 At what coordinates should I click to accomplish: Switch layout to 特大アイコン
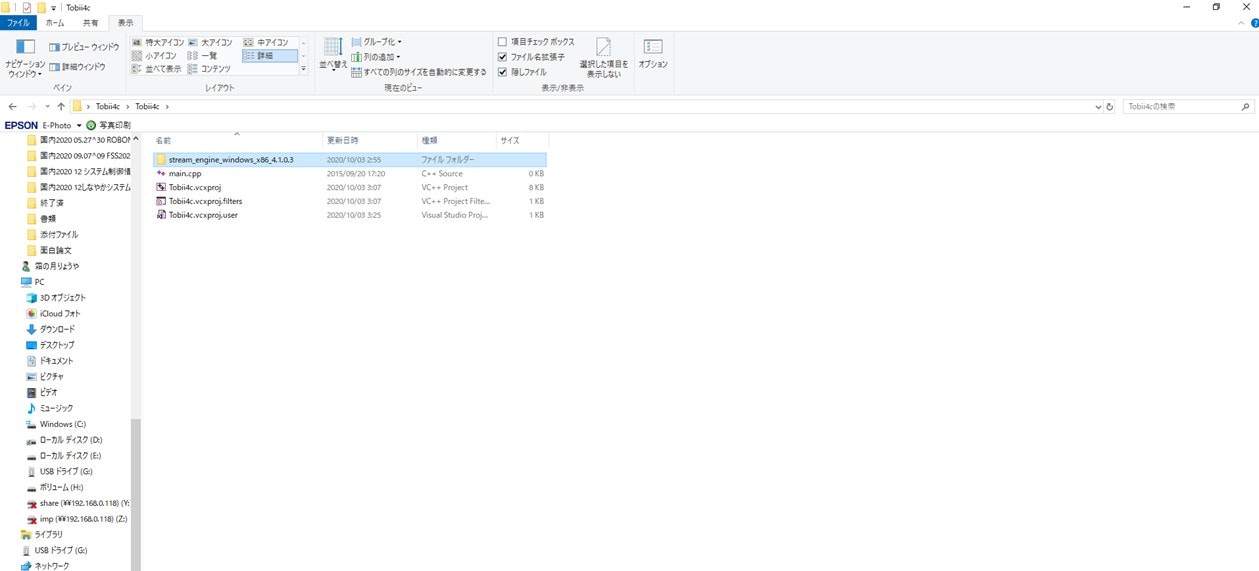pos(158,43)
